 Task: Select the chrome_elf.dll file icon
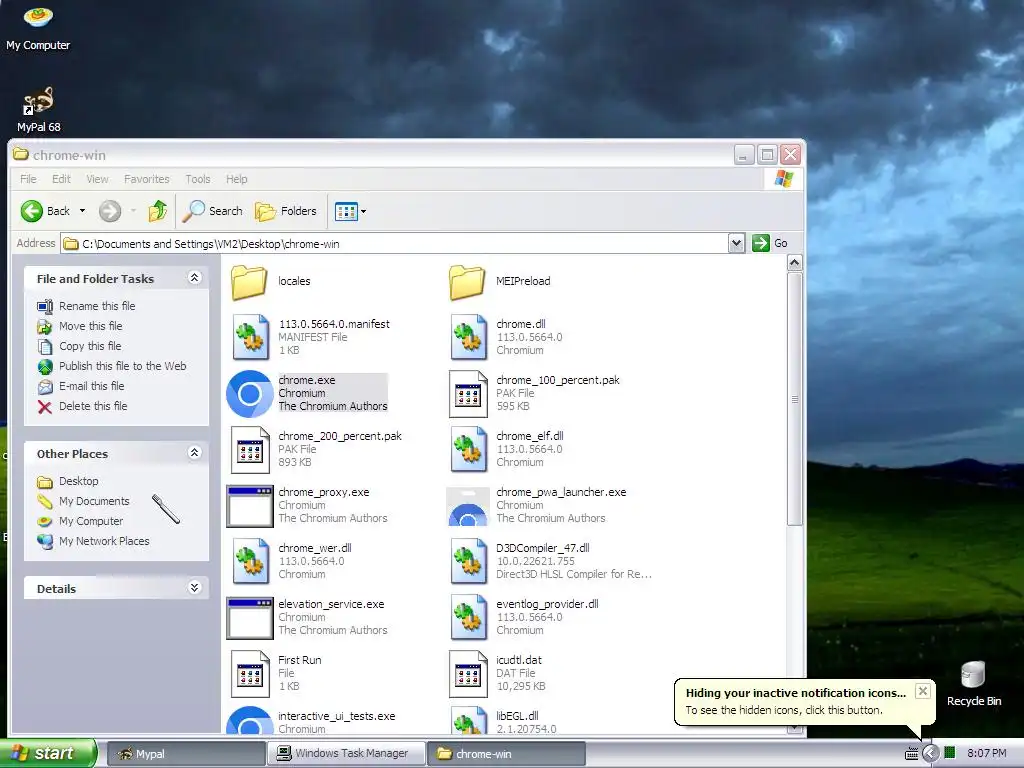(468, 449)
